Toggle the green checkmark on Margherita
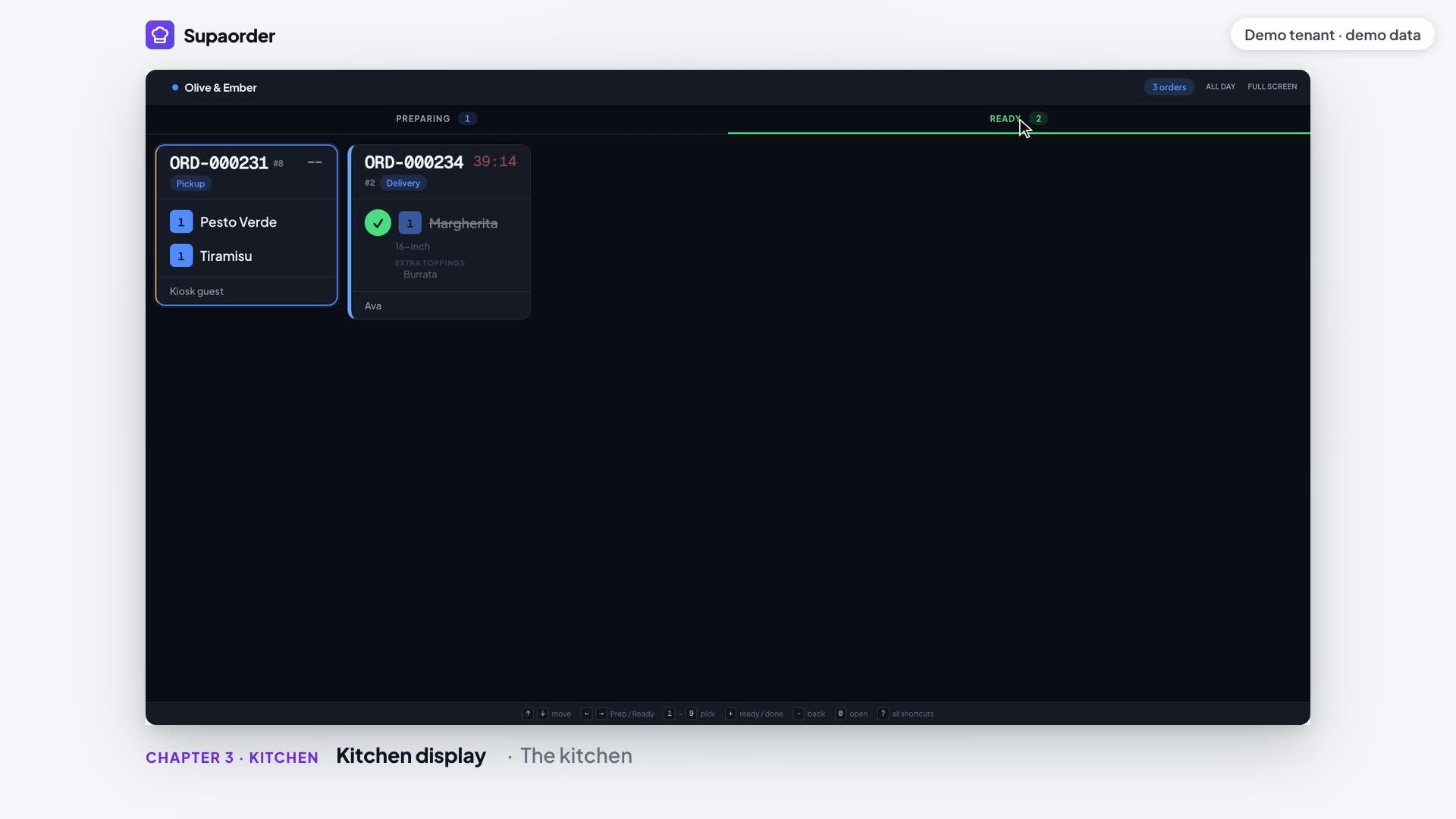The width and height of the screenshot is (1456, 819). click(x=378, y=223)
